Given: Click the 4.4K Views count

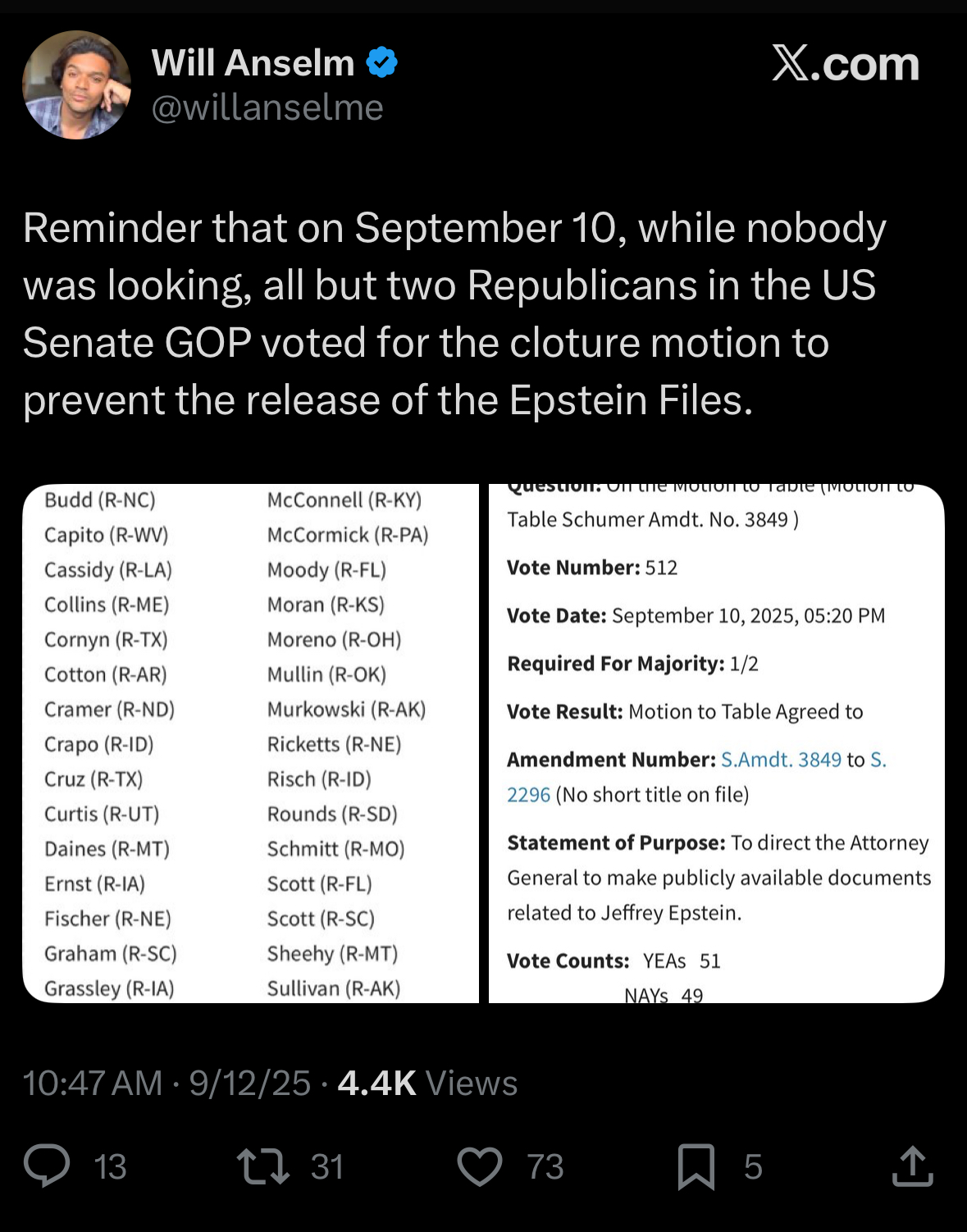Looking at the screenshot, I should pos(427,1084).
